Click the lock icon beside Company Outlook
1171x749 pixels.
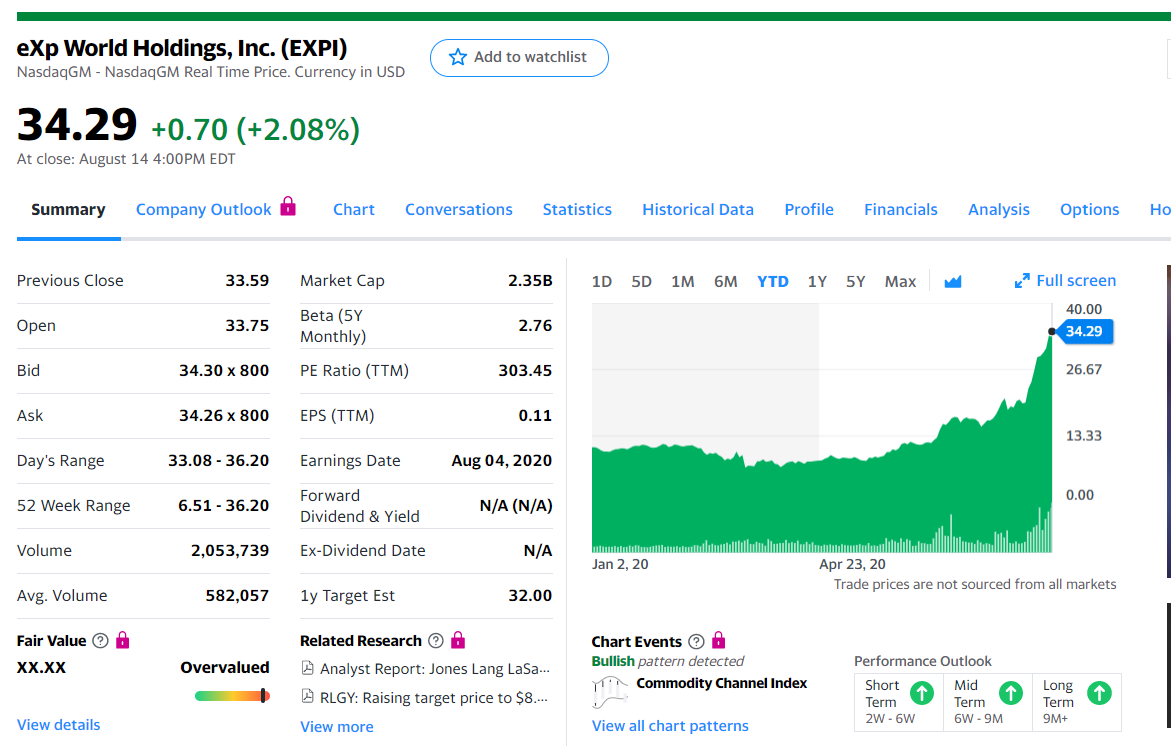[x=288, y=206]
